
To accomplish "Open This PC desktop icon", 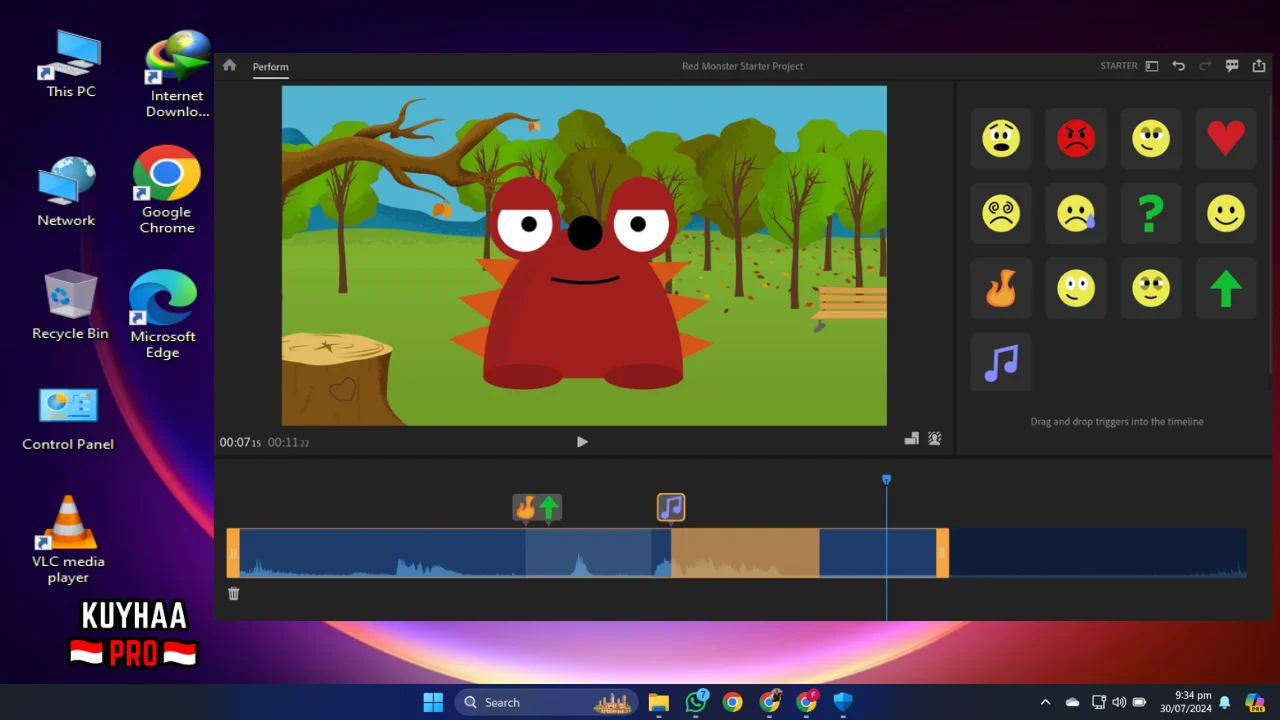I will tap(71, 64).
